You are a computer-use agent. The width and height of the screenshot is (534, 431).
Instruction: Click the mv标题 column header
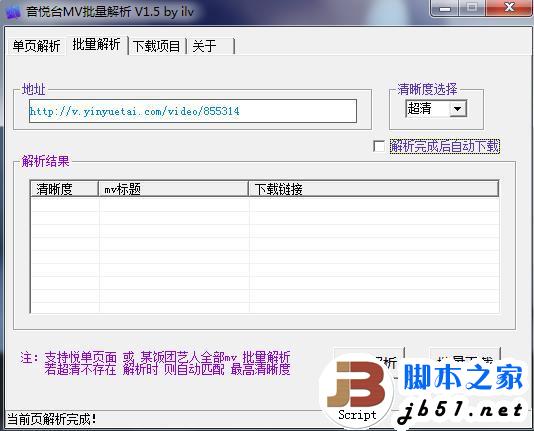click(173, 189)
